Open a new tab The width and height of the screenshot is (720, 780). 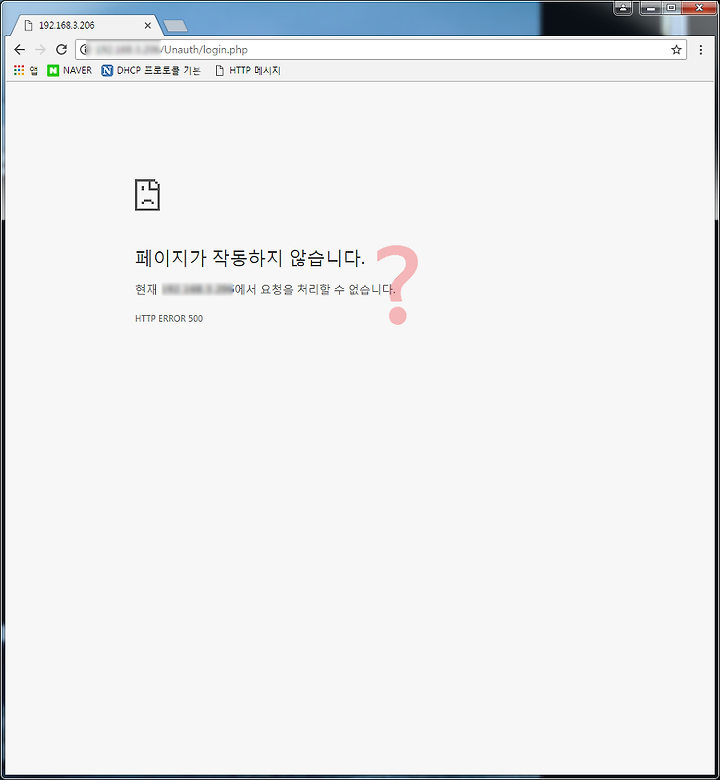175,26
